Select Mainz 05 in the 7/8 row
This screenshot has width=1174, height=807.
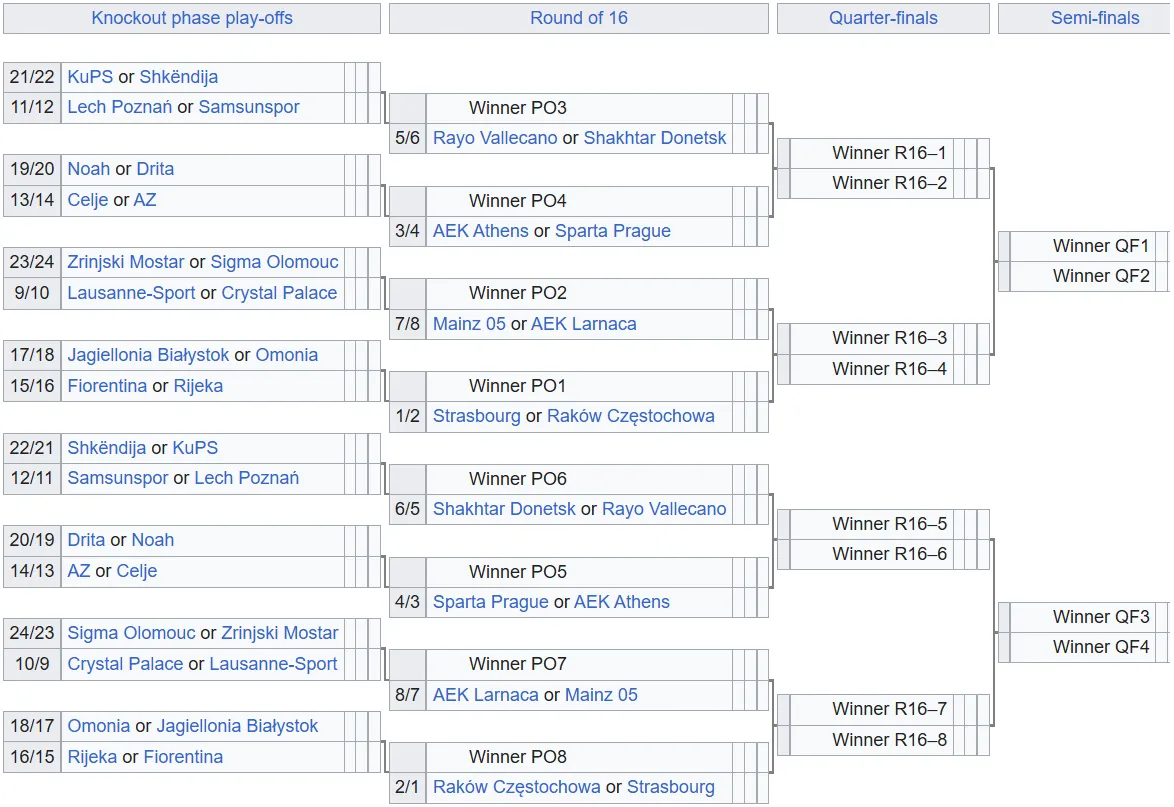[x=469, y=324]
